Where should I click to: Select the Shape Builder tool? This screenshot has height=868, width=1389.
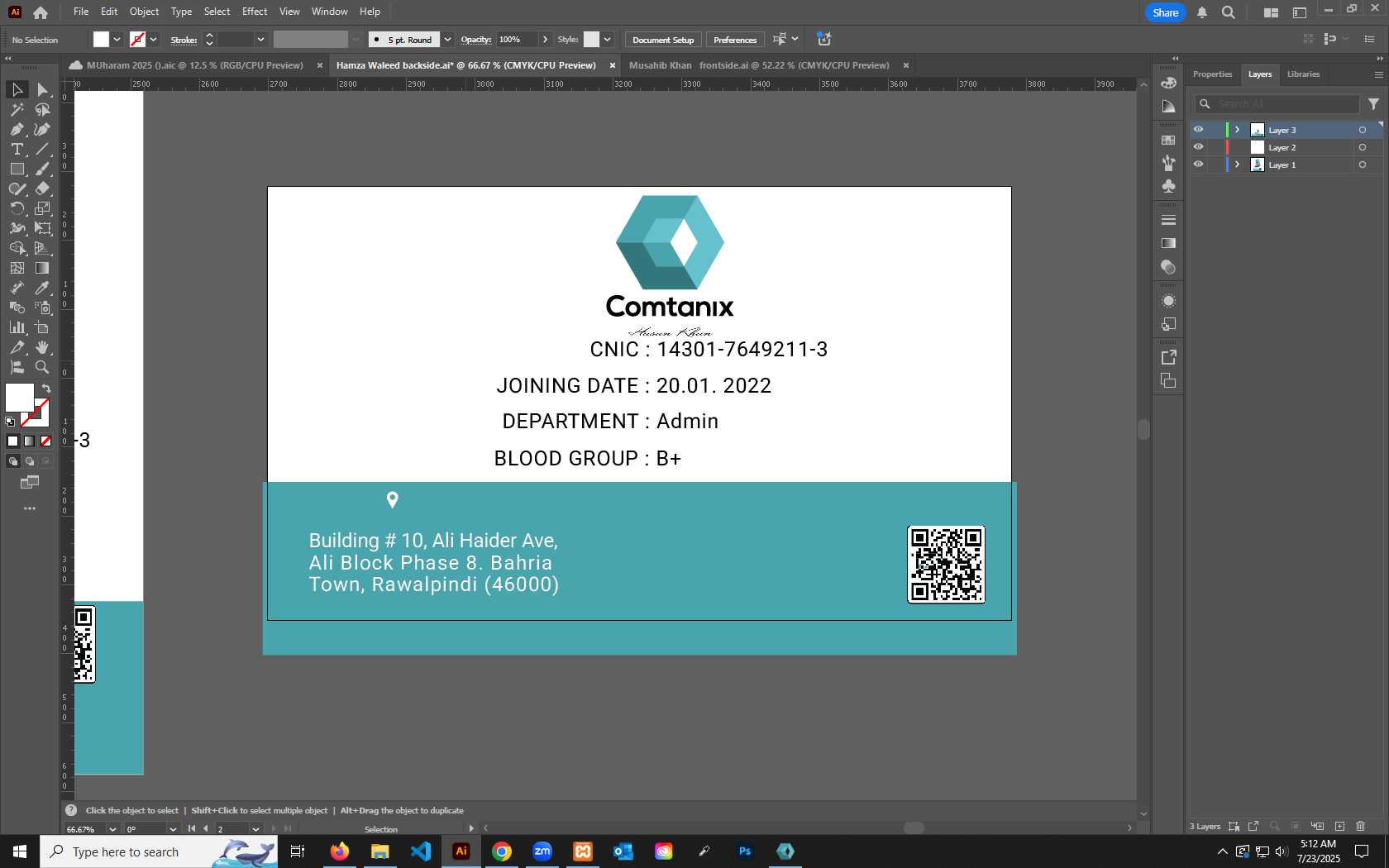(x=17, y=248)
